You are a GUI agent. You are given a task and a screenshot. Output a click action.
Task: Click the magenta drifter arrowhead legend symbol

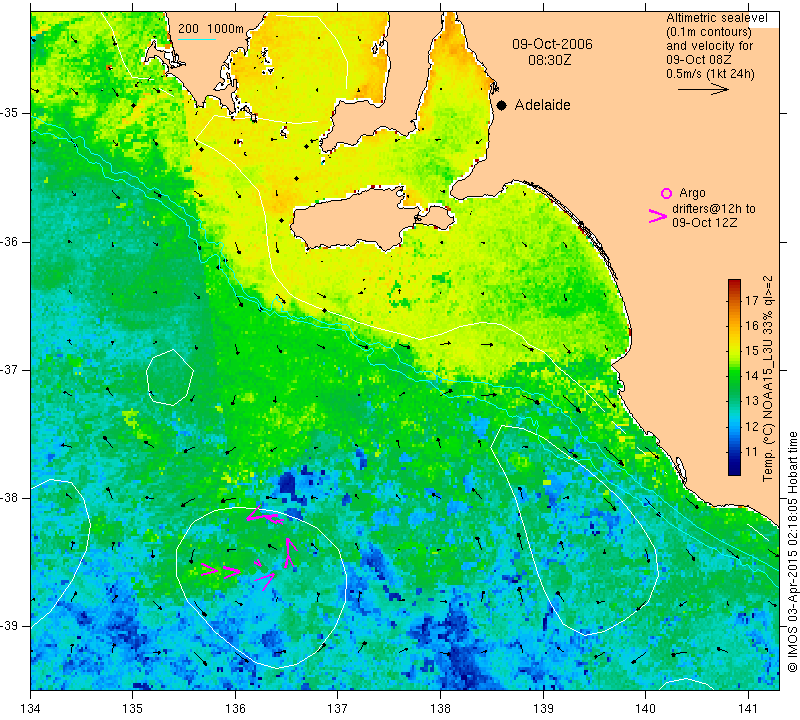click(x=658, y=216)
